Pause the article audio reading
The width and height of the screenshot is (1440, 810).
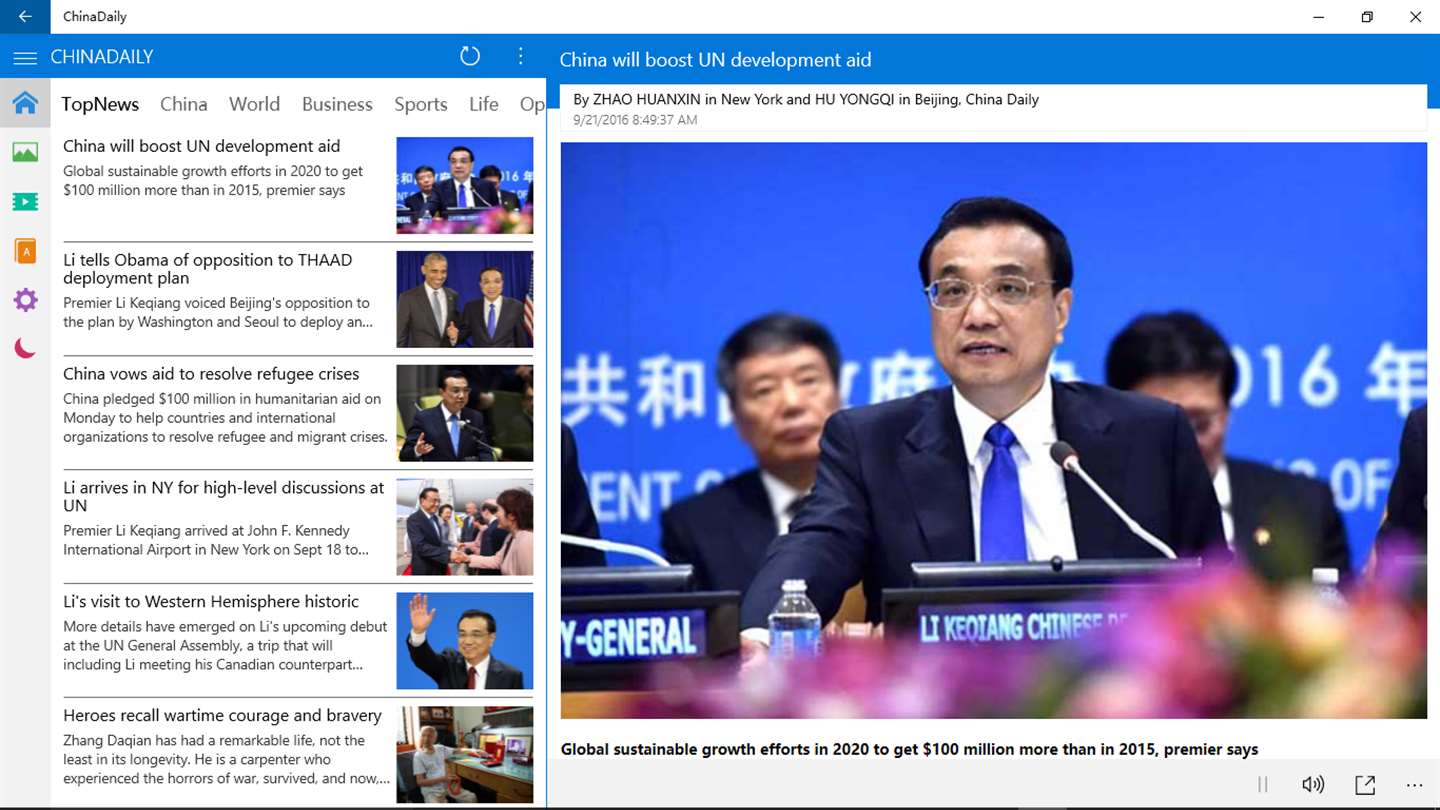(x=1263, y=785)
